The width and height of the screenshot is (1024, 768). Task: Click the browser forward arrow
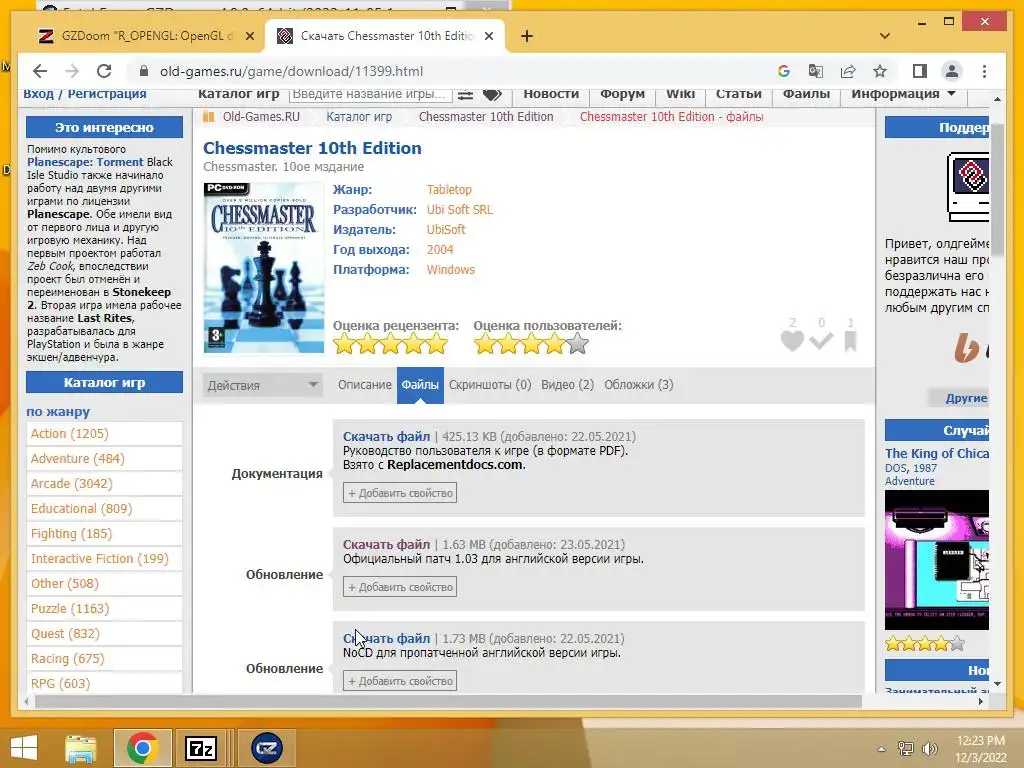pos(72,71)
